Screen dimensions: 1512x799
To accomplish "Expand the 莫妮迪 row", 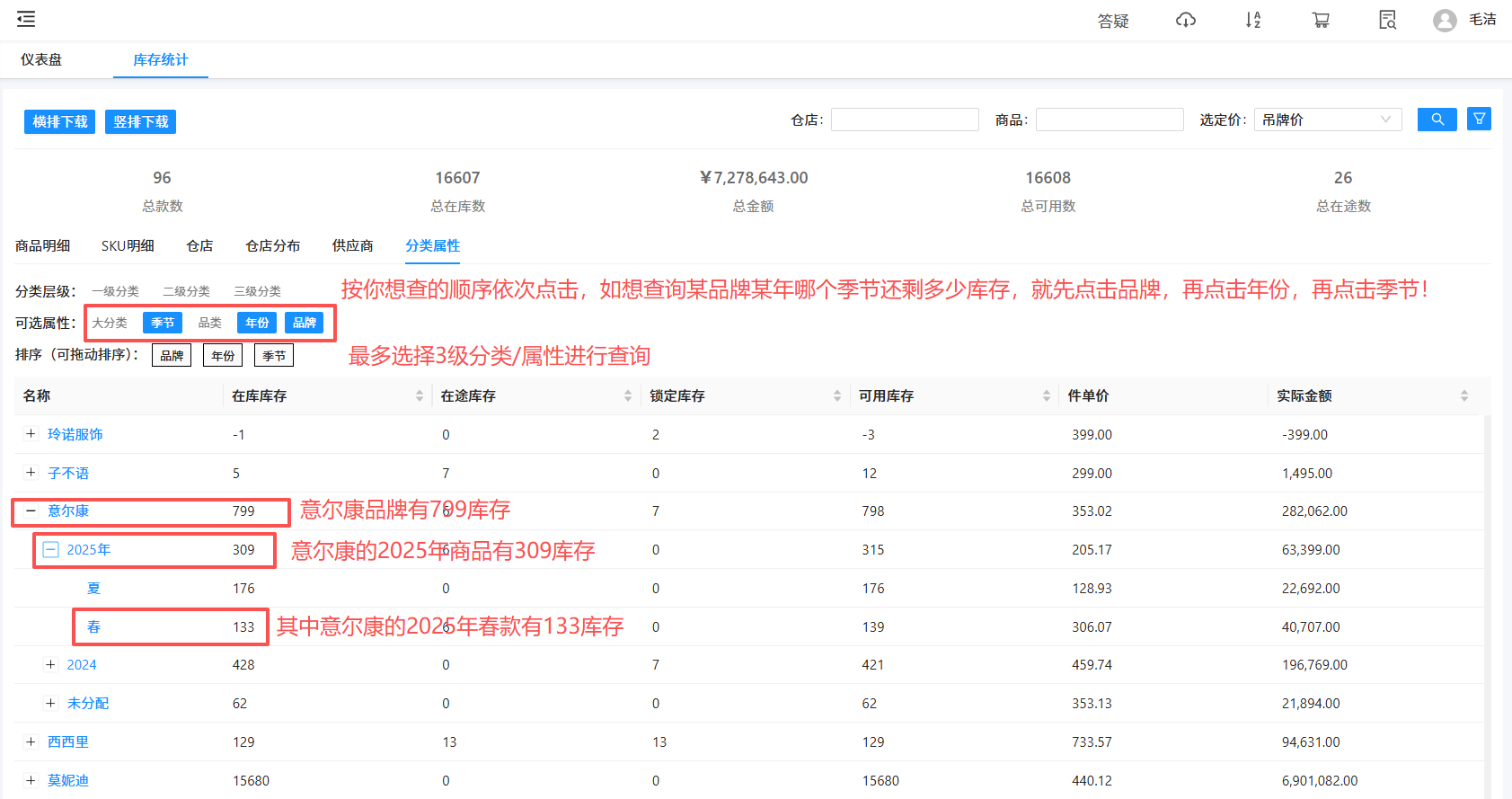I will tap(31, 780).
